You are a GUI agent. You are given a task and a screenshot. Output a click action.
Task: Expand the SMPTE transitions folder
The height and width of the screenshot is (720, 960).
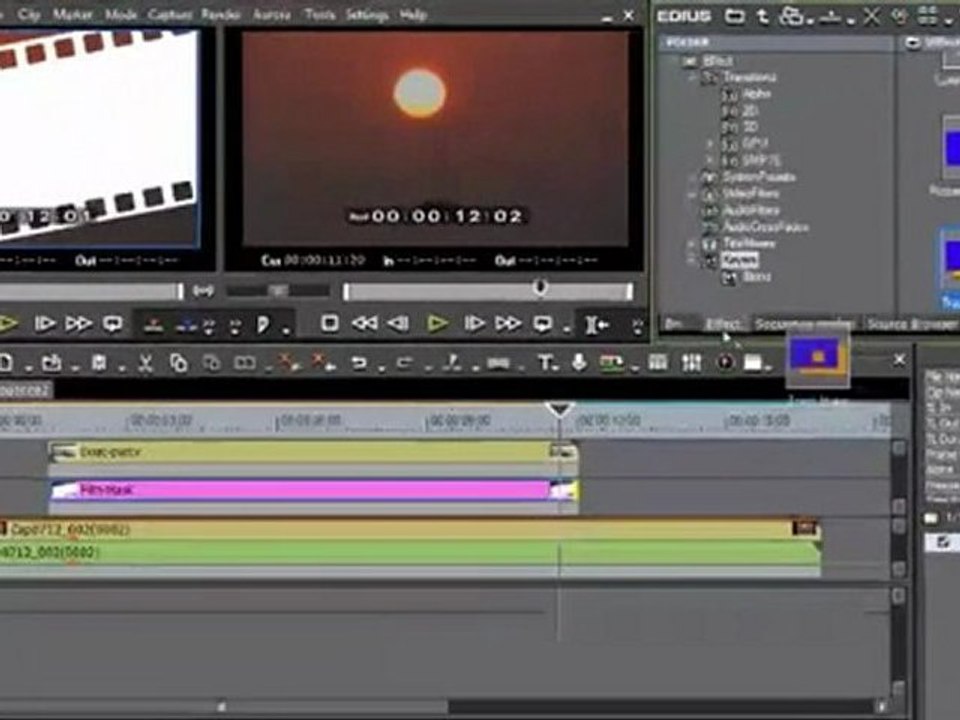(x=710, y=161)
